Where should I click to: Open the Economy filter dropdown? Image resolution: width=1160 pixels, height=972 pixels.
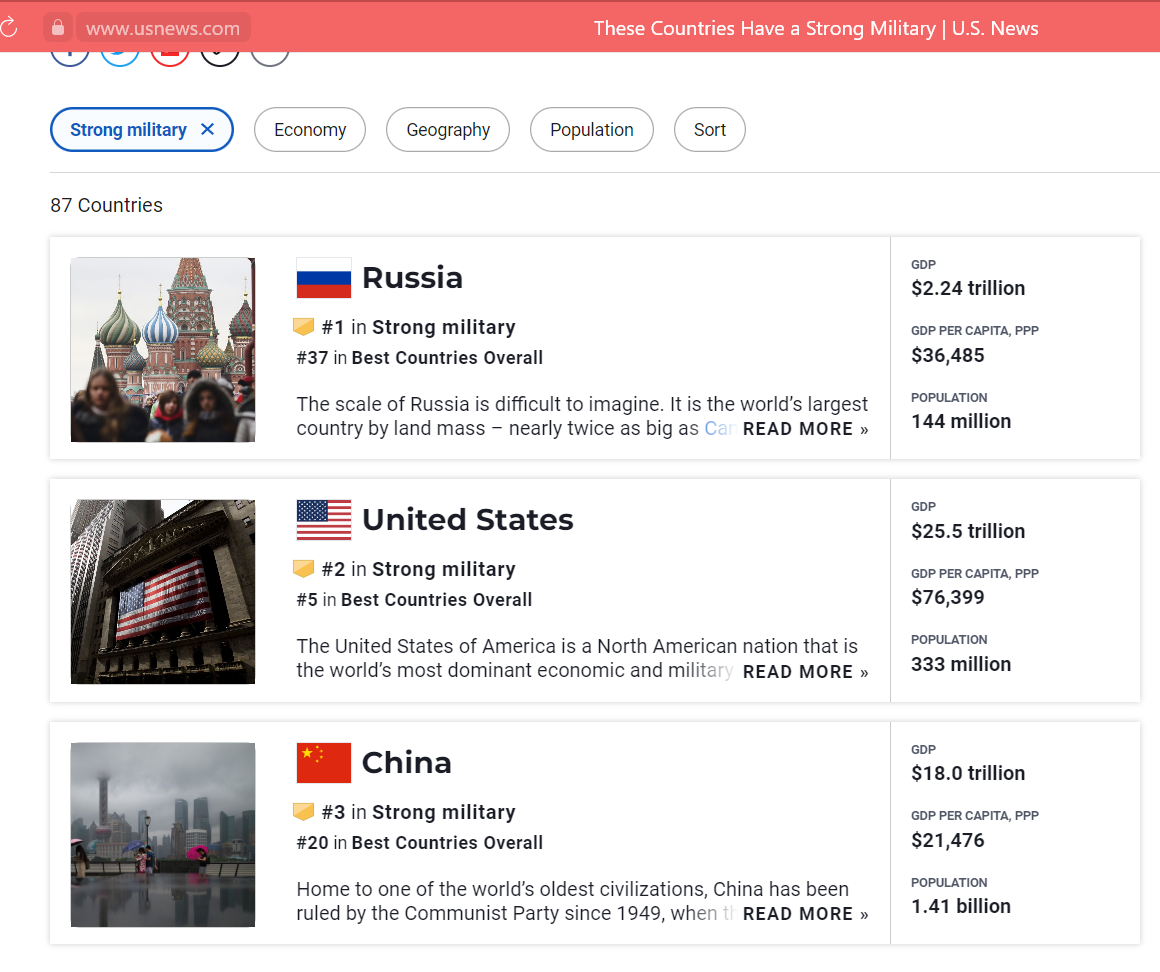click(310, 130)
